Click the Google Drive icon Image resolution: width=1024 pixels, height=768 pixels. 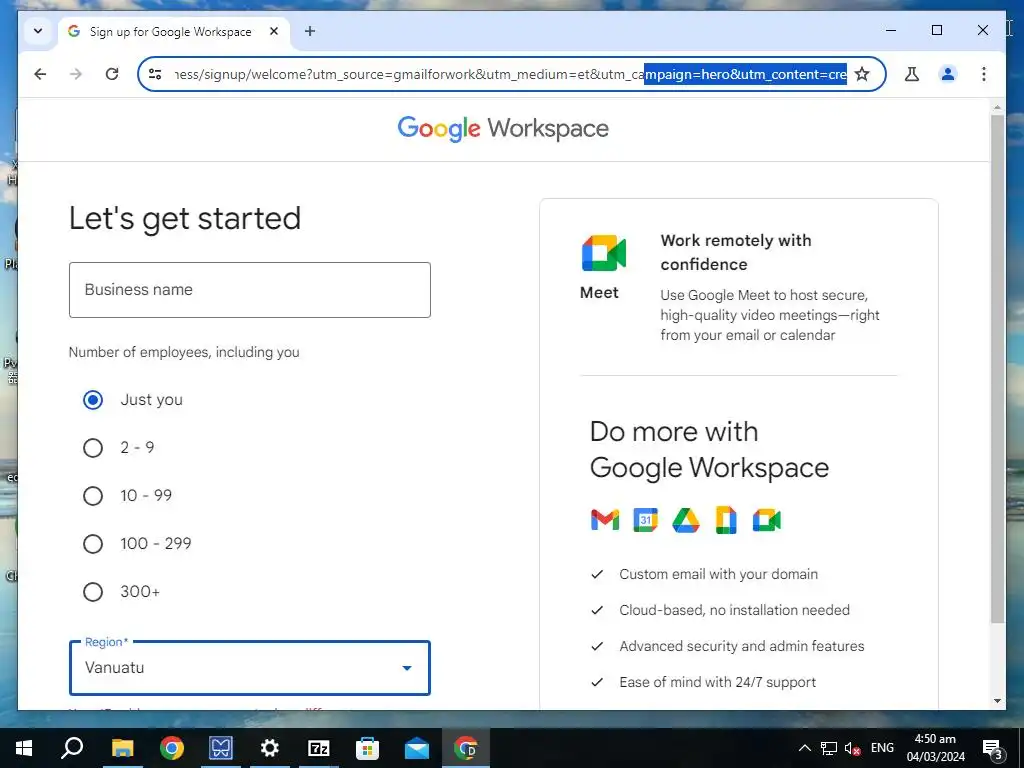(686, 520)
